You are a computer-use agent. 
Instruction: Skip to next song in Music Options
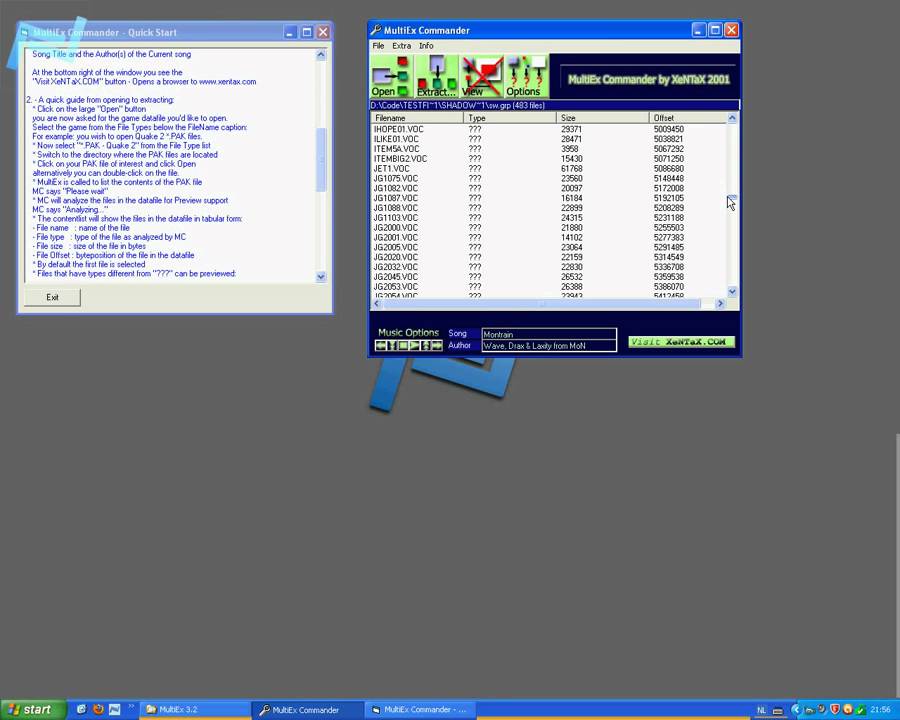pos(437,345)
